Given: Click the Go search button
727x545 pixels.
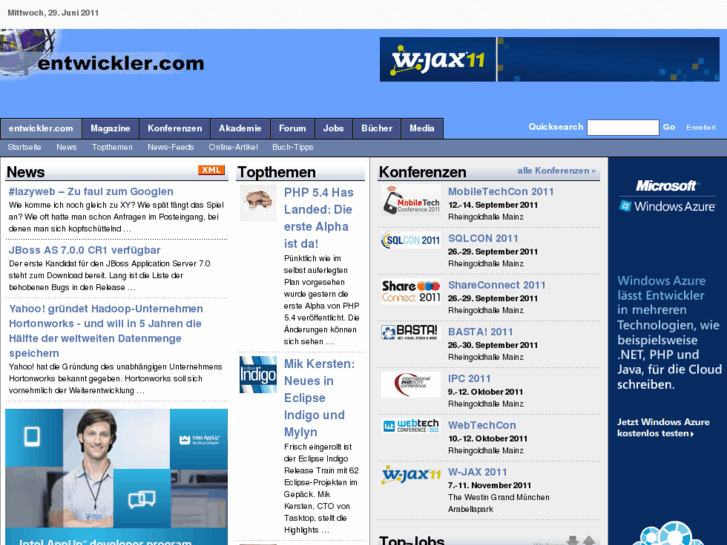Looking at the screenshot, I should click(669, 127).
